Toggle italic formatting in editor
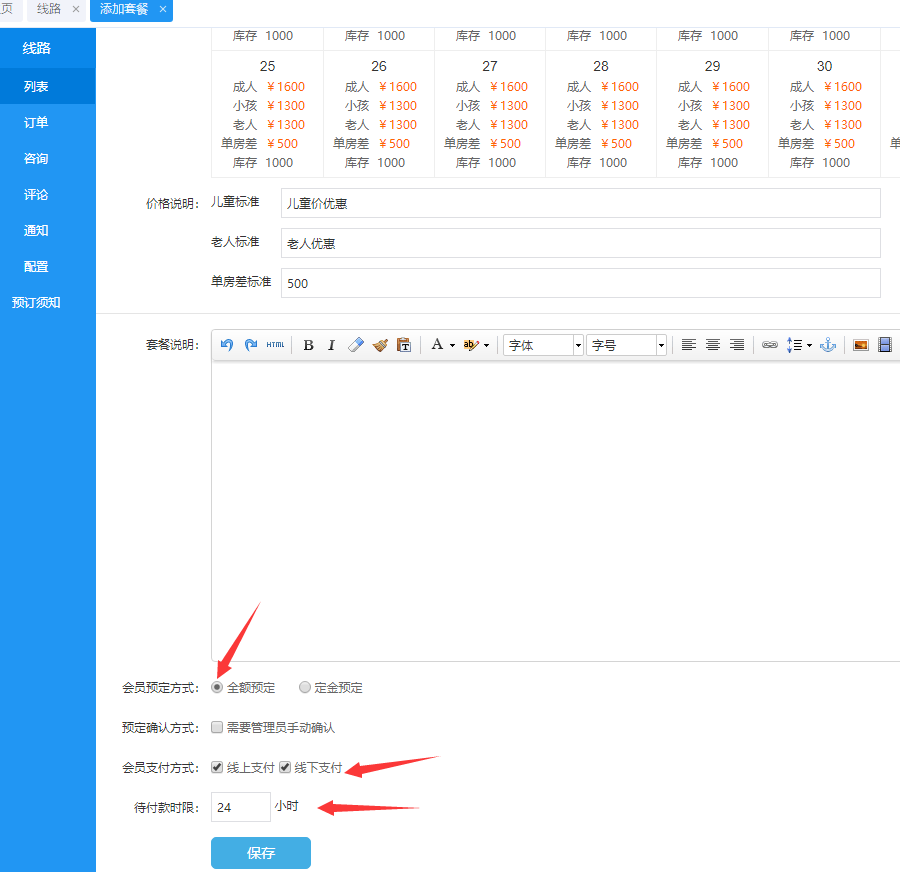Viewport: 900px width, 872px height. (x=331, y=345)
